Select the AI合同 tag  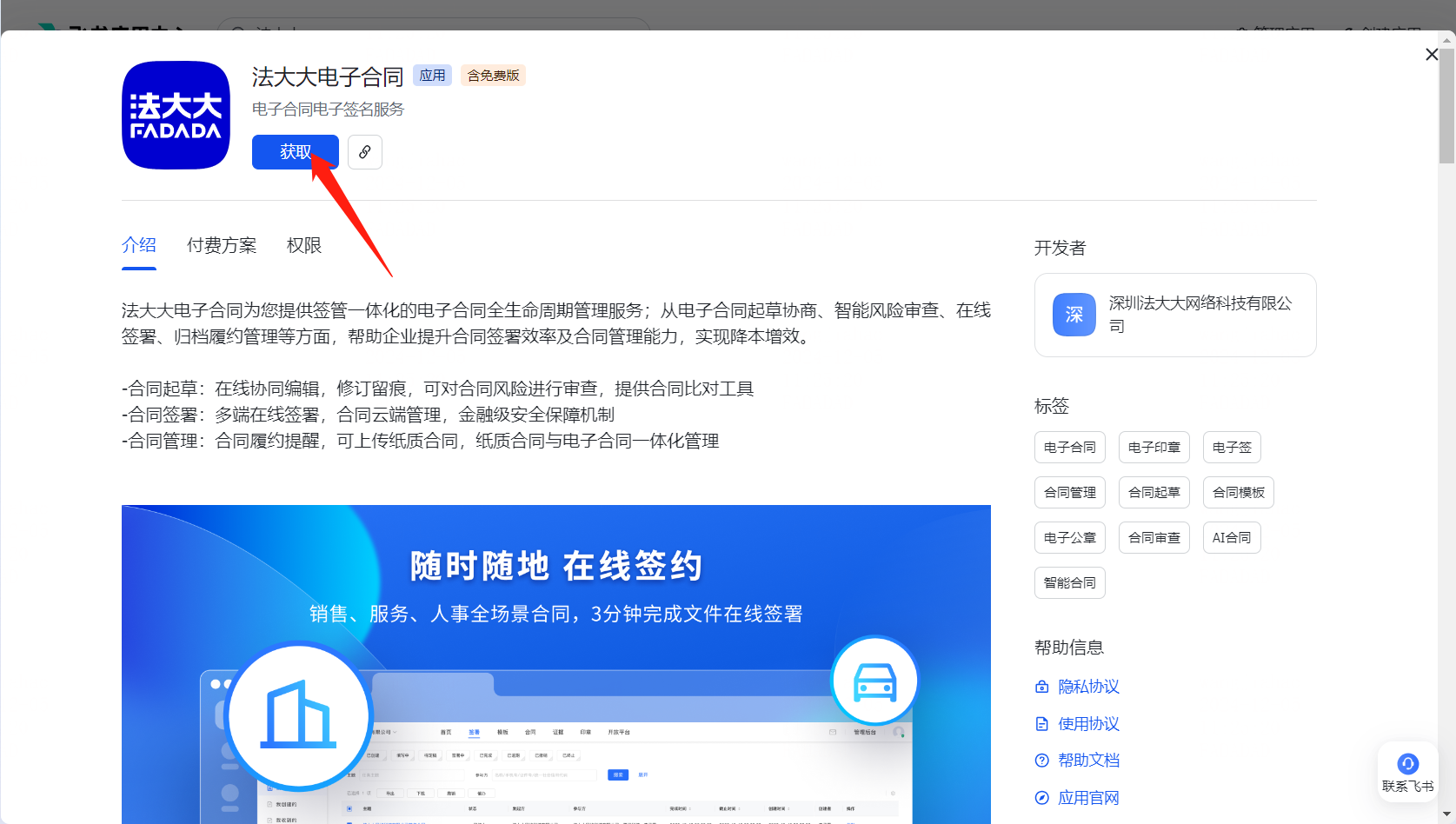click(x=1232, y=537)
